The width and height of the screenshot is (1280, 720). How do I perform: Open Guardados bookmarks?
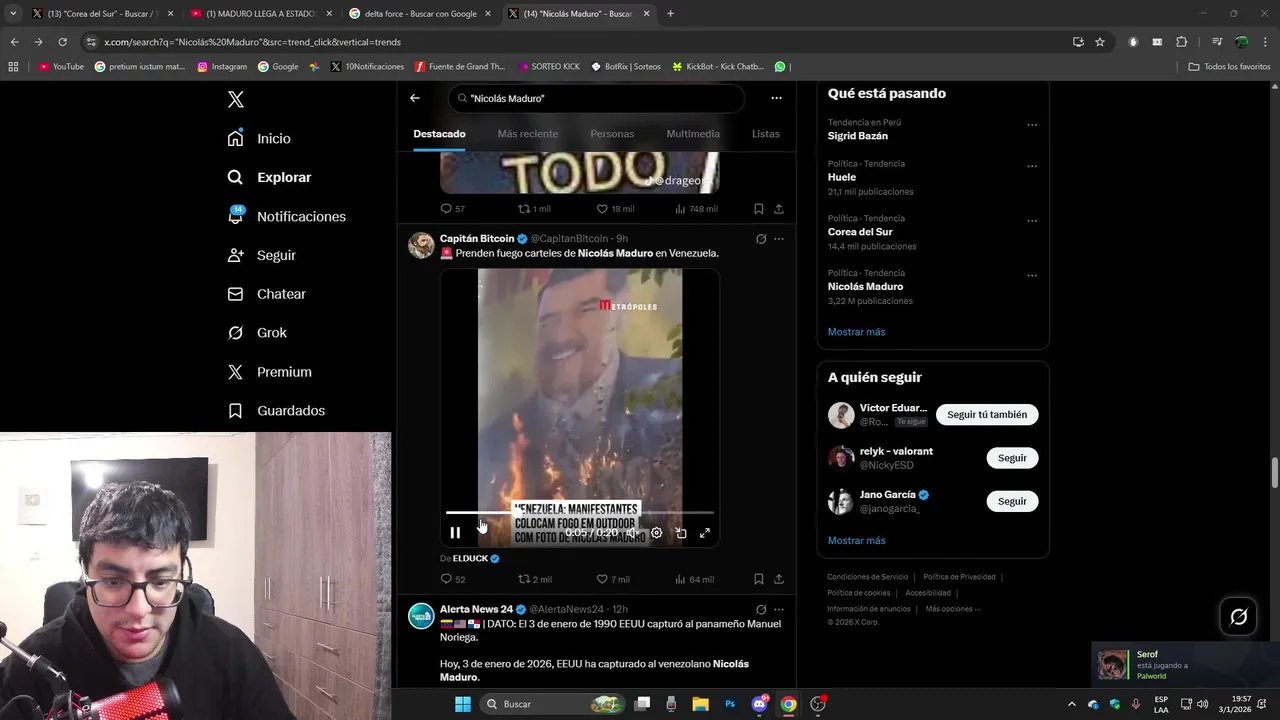click(x=276, y=411)
